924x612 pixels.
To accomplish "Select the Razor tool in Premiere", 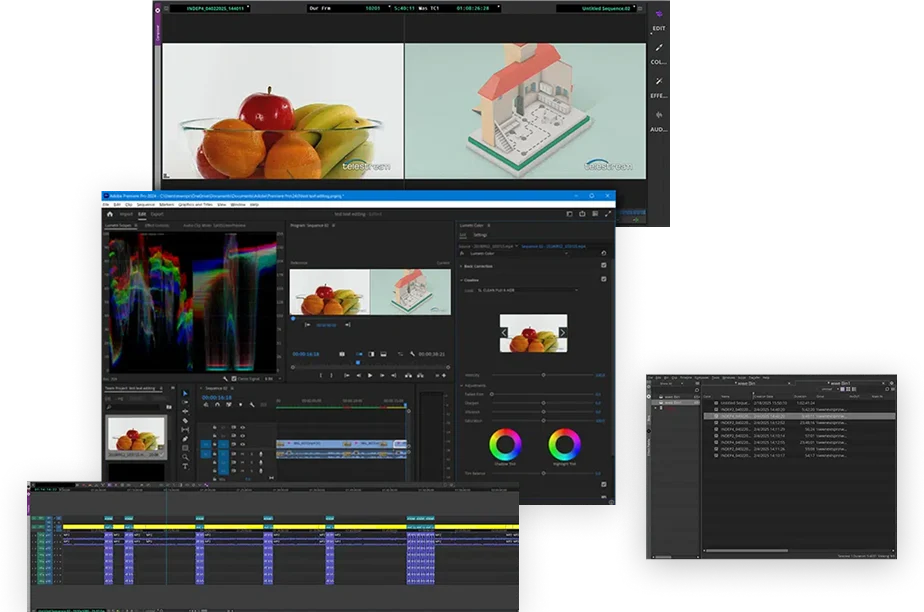I will coord(185,421).
